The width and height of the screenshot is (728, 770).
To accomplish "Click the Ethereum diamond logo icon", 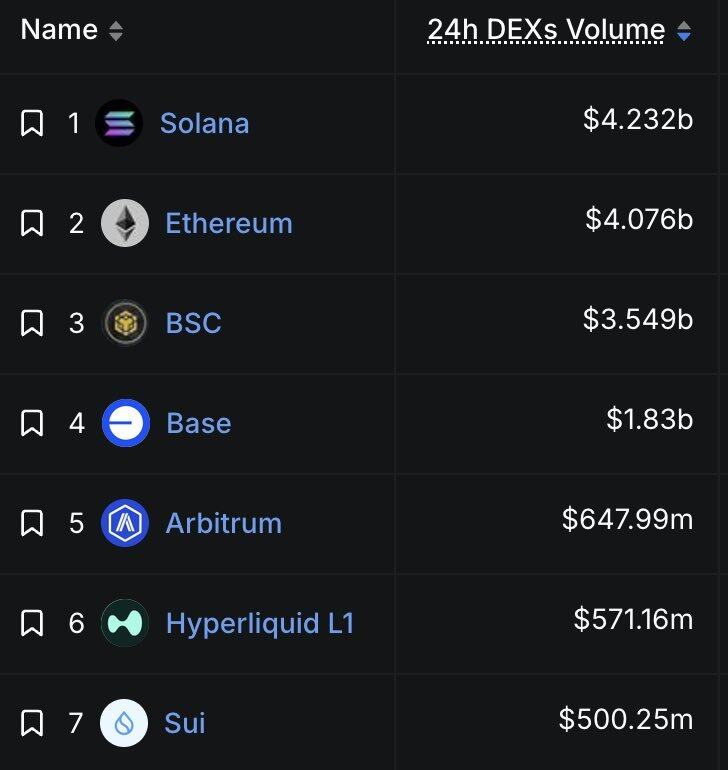I will [125, 223].
